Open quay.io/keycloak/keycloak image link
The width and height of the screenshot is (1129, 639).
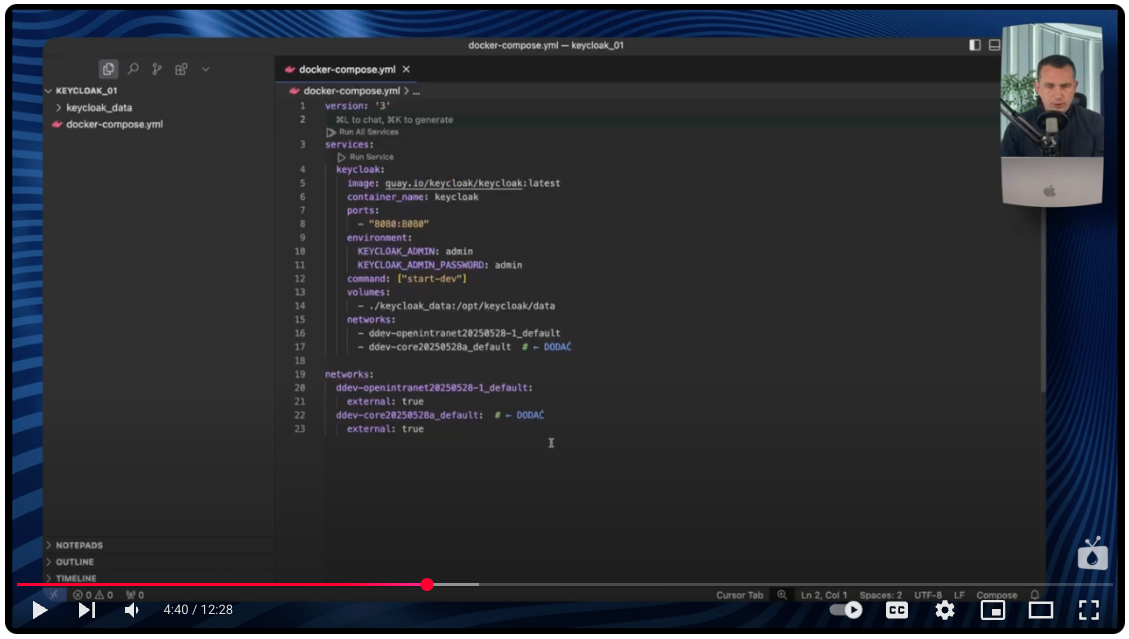pyautogui.click(x=454, y=183)
